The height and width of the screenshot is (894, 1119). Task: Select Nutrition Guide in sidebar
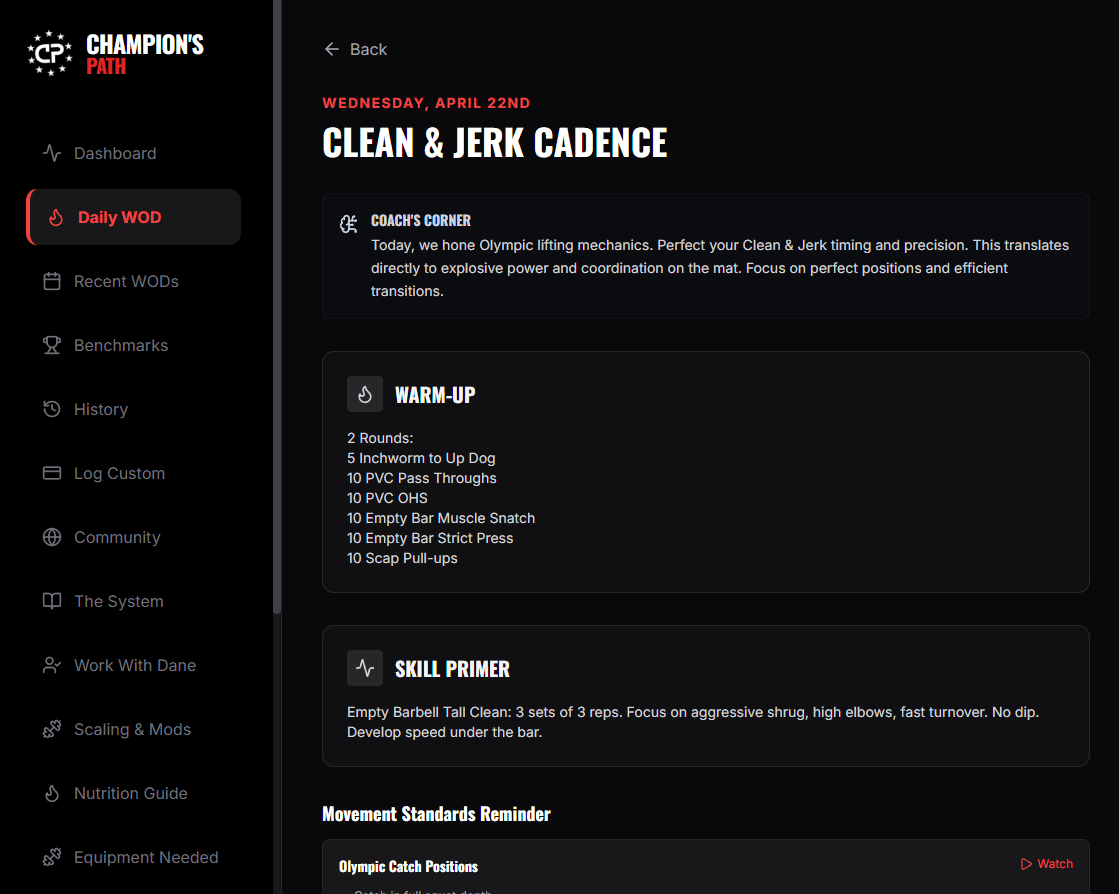(130, 793)
